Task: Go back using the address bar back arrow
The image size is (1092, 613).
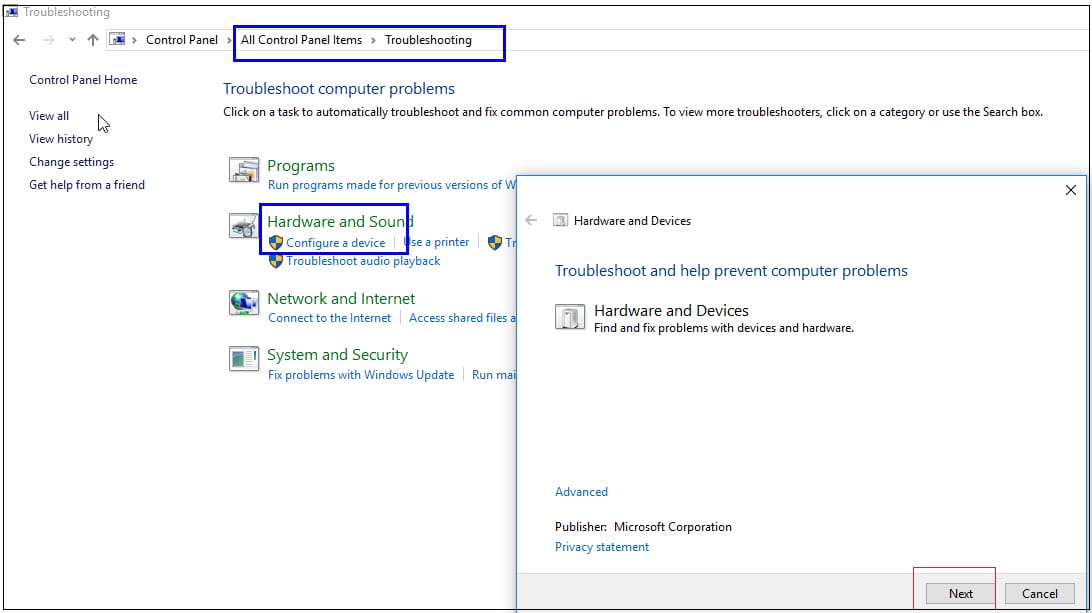Action: (19, 40)
